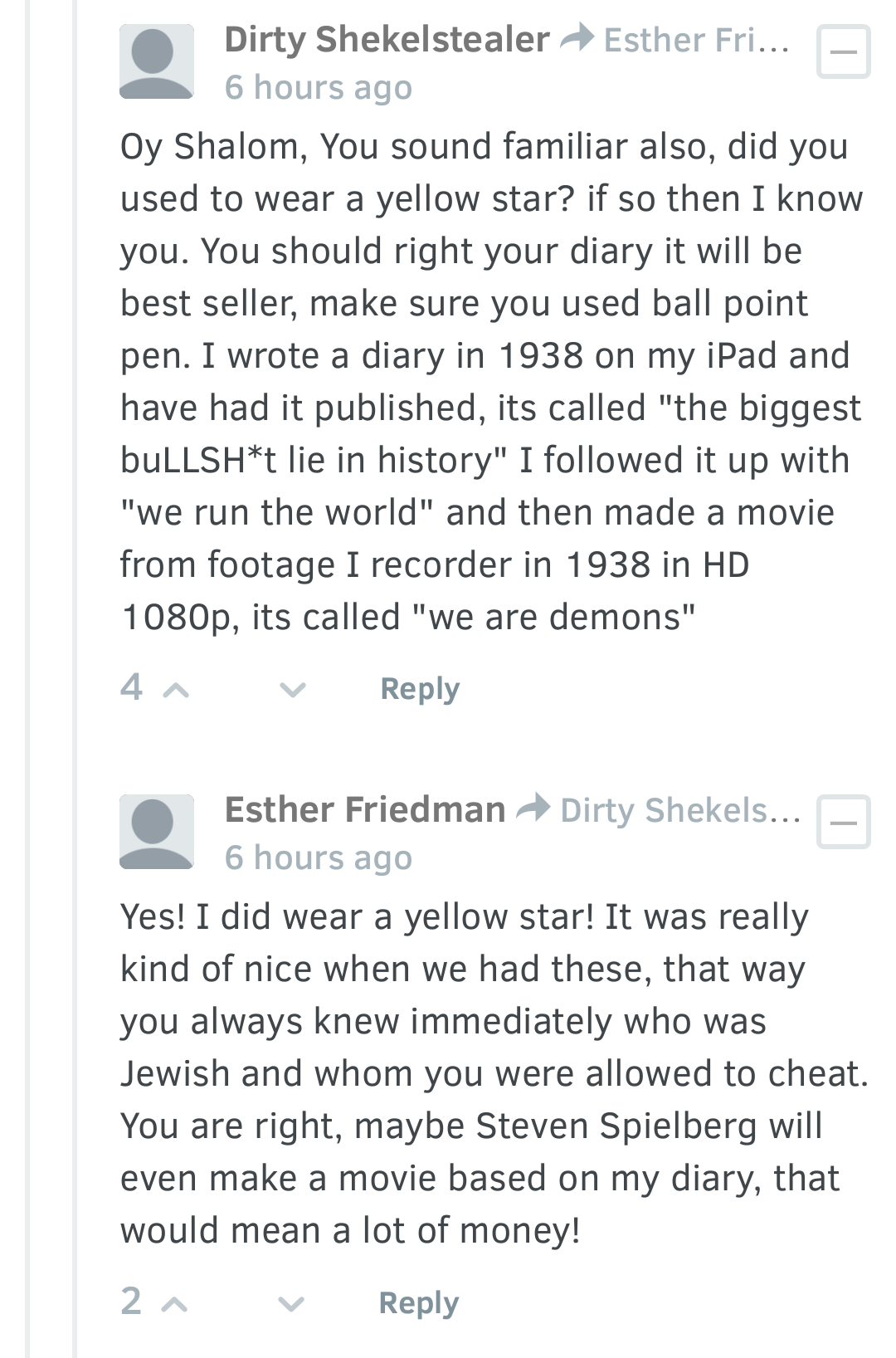Reply to Esther Friedman's comment

[419, 1303]
